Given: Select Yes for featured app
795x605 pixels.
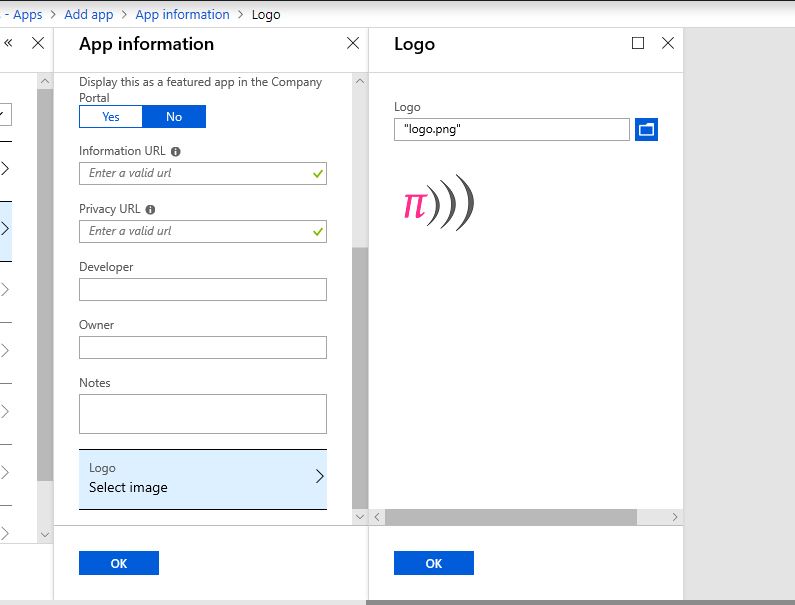Looking at the screenshot, I should (111, 117).
